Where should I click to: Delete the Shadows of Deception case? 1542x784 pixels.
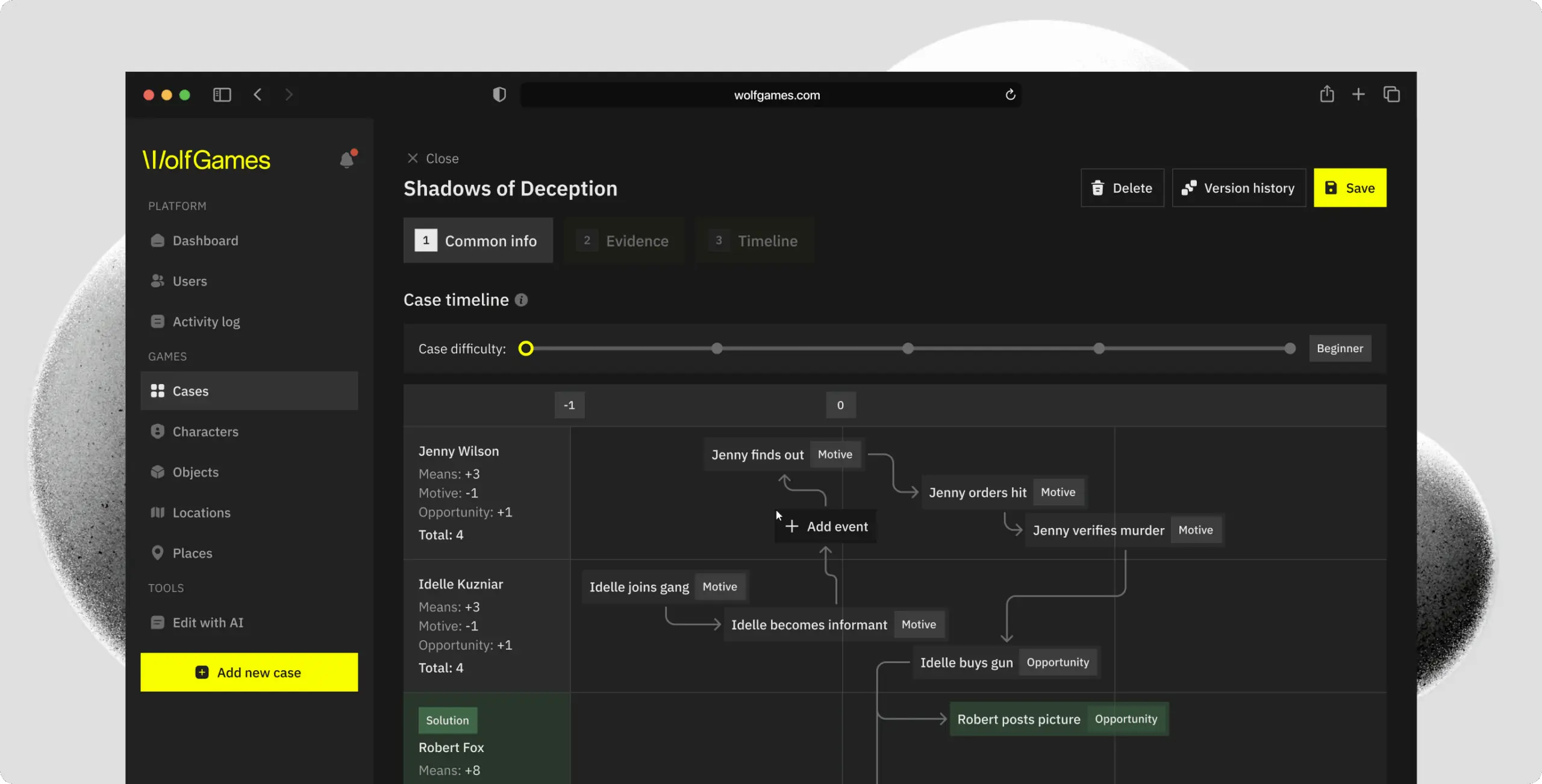pos(1122,188)
